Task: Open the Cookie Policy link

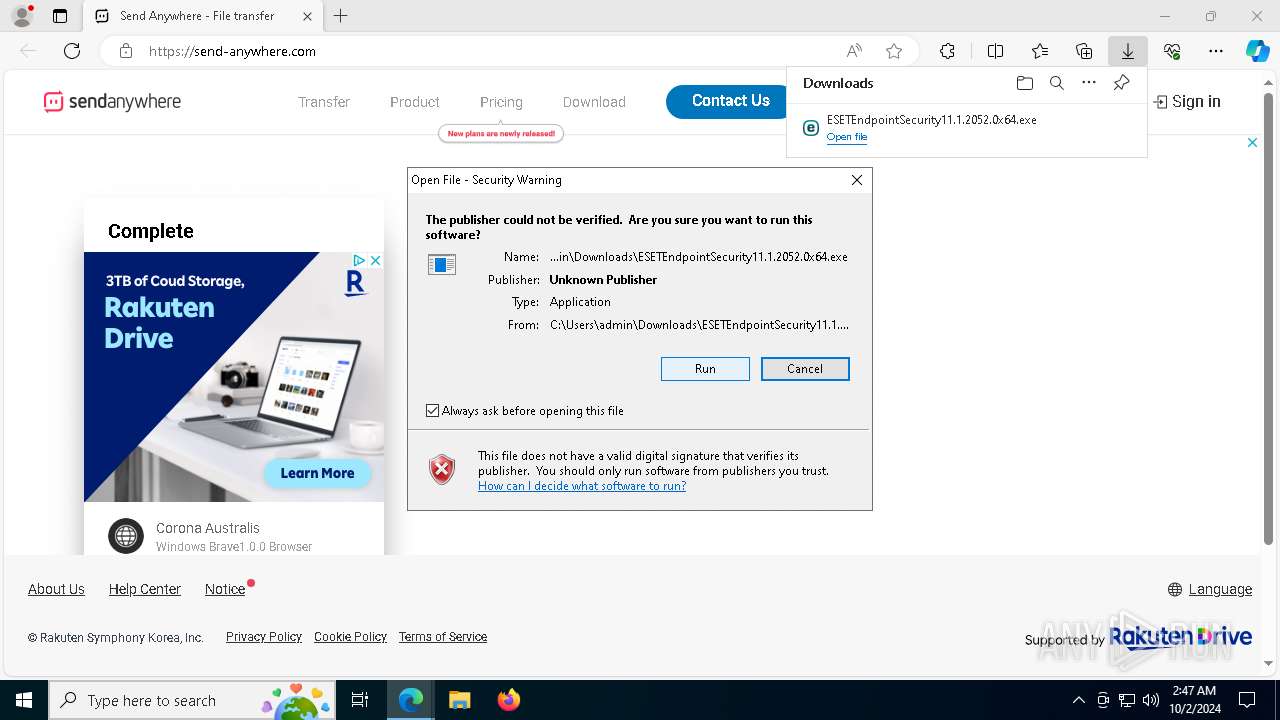Action: [x=350, y=637]
